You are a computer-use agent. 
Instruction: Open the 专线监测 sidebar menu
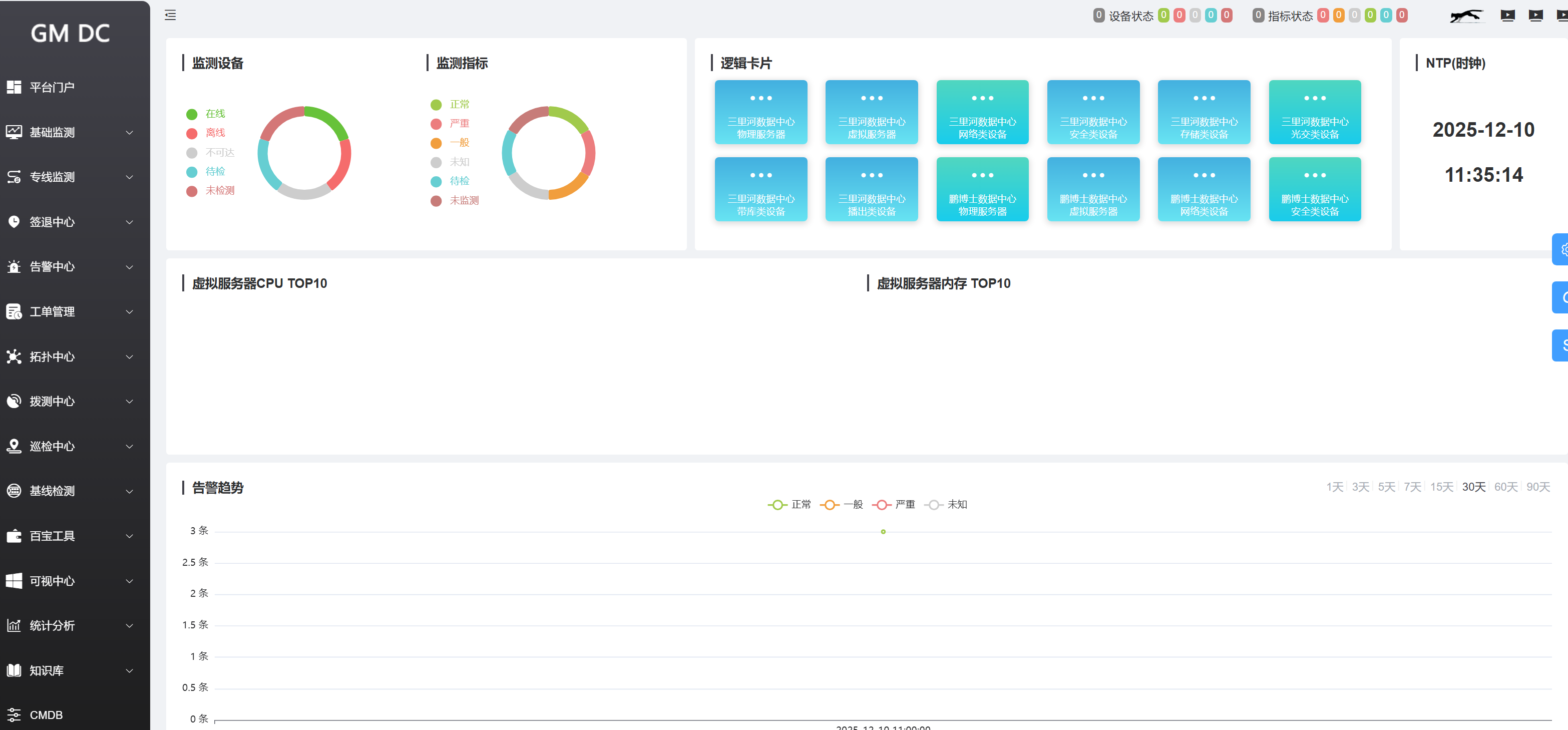point(53,177)
